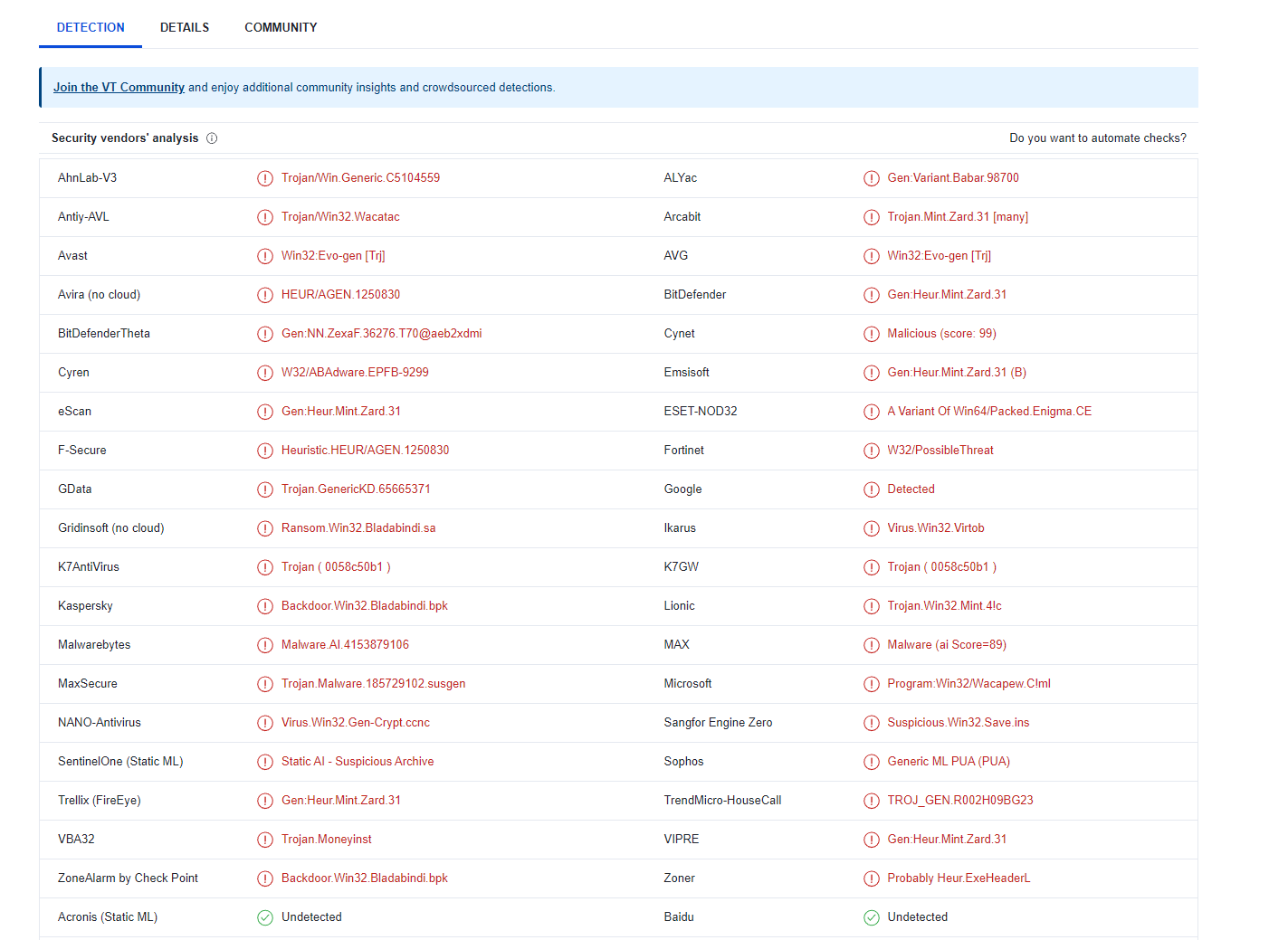Click the alert icon for ALYac detection
This screenshot has width=1288, height=940.
tap(872, 178)
